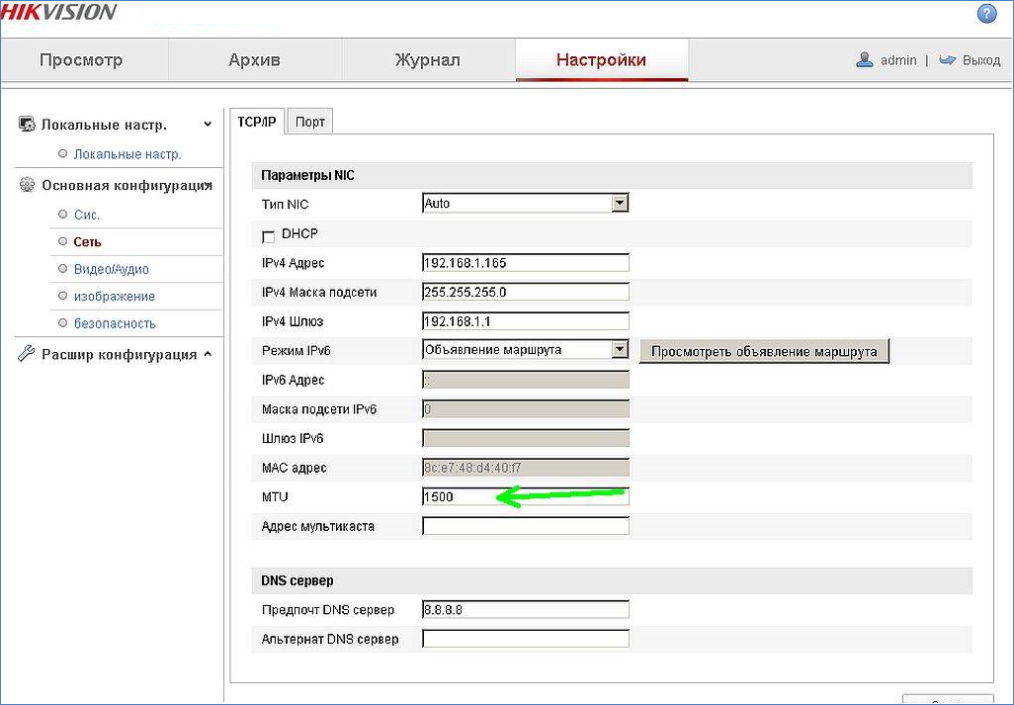This screenshot has width=1014, height=705.
Task: Click the Выход logout link
Action: tap(980, 60)
